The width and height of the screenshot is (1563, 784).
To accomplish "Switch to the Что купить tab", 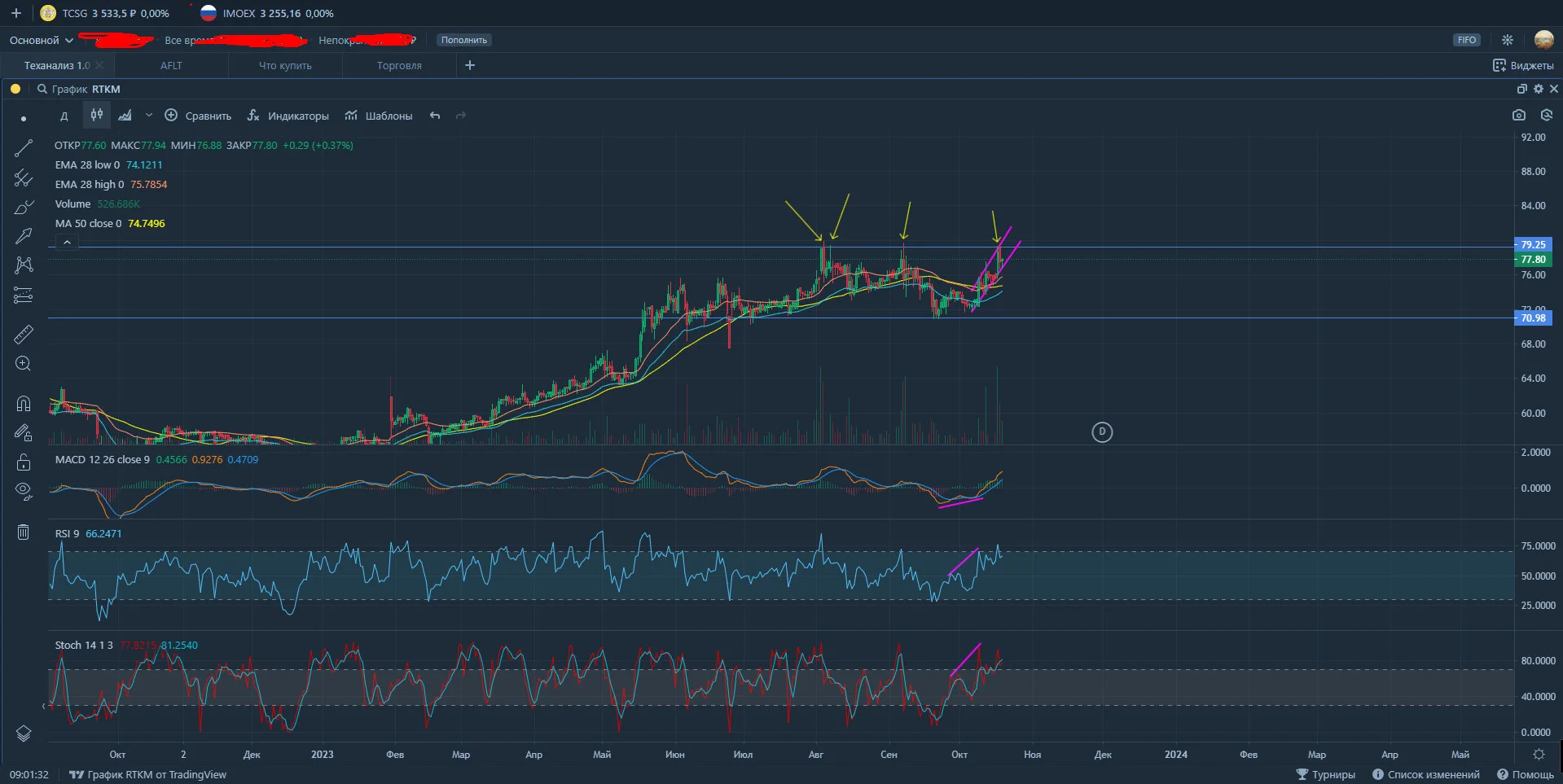I will pos(285,65).
